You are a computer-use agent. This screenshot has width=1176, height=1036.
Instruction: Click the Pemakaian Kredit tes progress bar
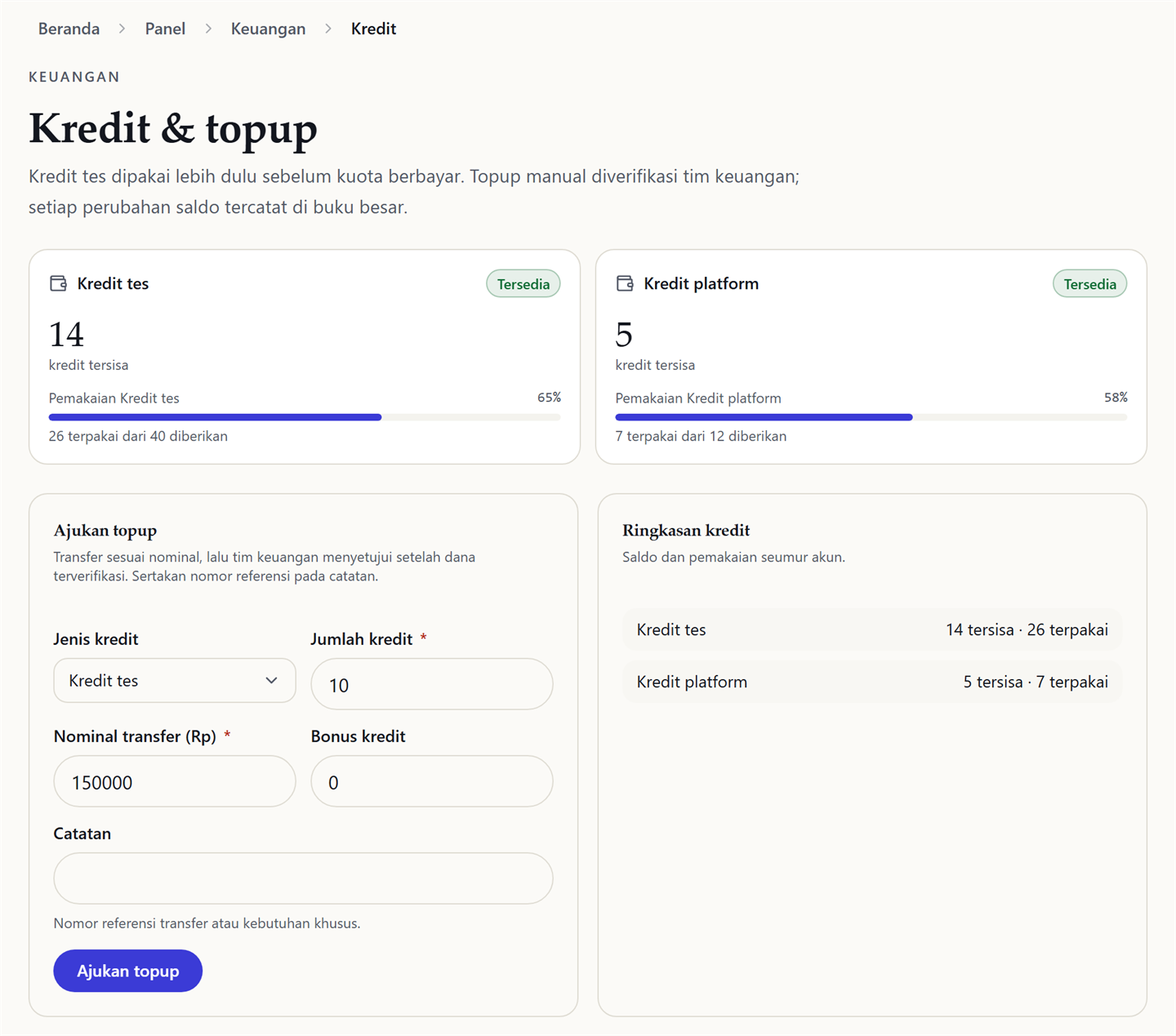coord(305,417)
